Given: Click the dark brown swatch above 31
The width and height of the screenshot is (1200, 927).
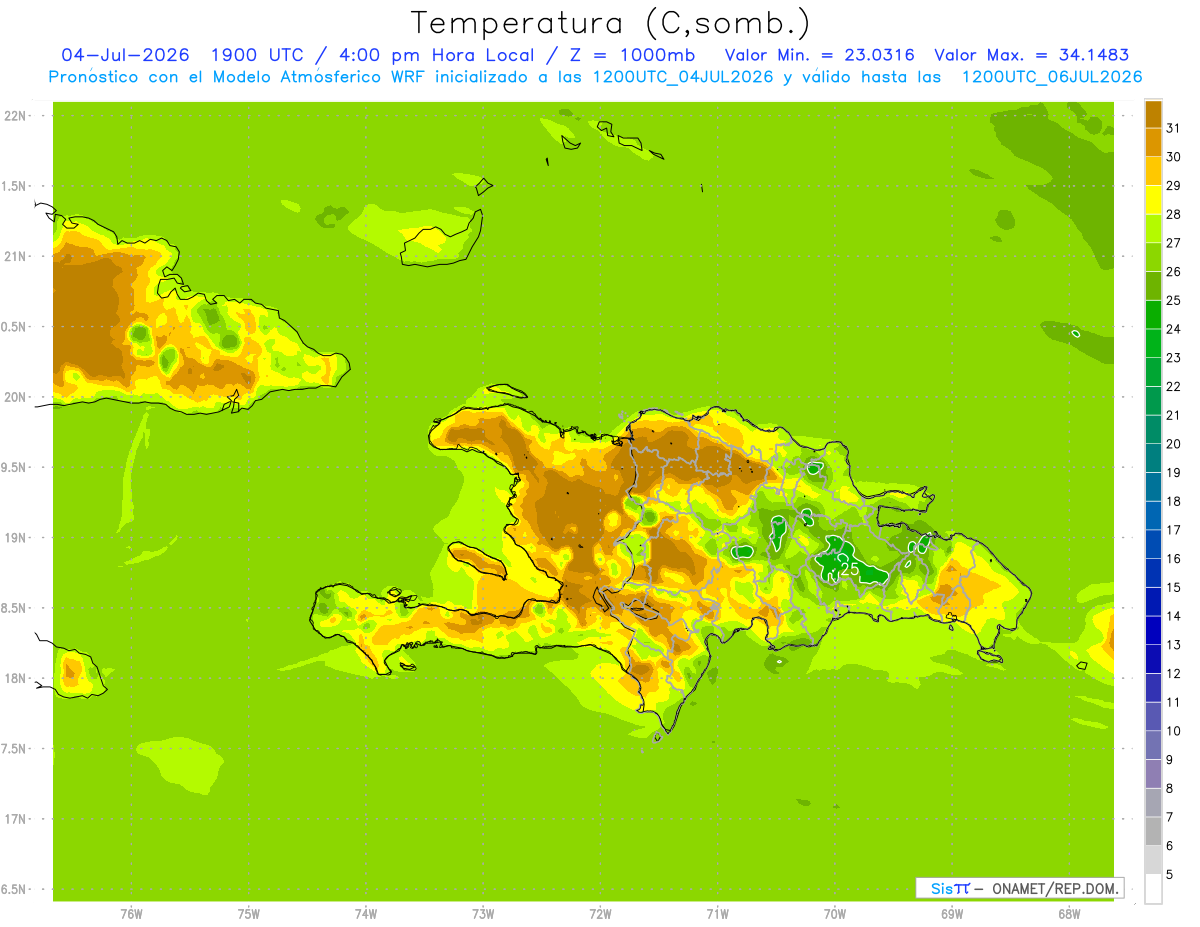Looking at the screenshot, I should [x=1153, y=113].
